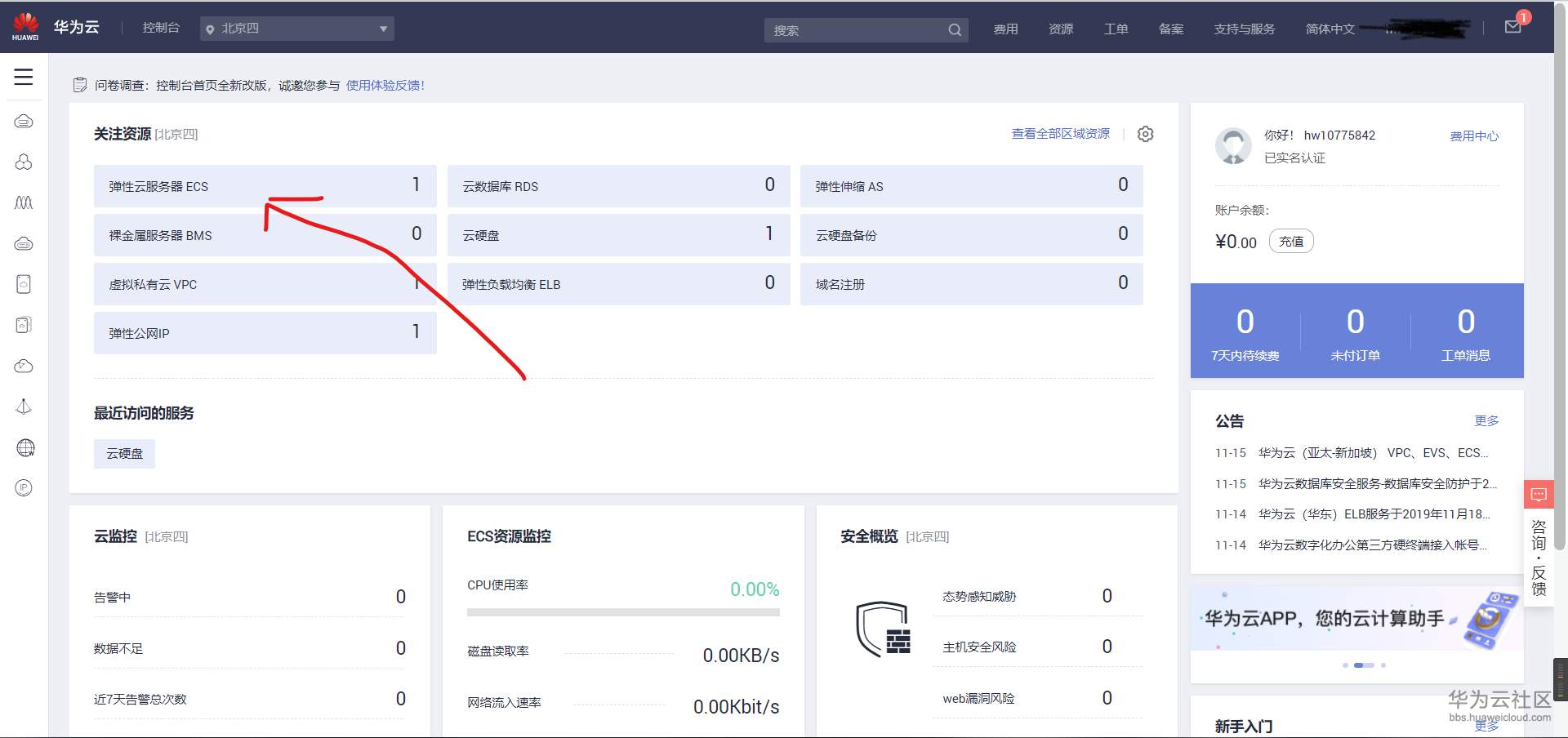Open the mail notifications envelope
This screenshot has height=738, width=1568.
(1513, 27)
